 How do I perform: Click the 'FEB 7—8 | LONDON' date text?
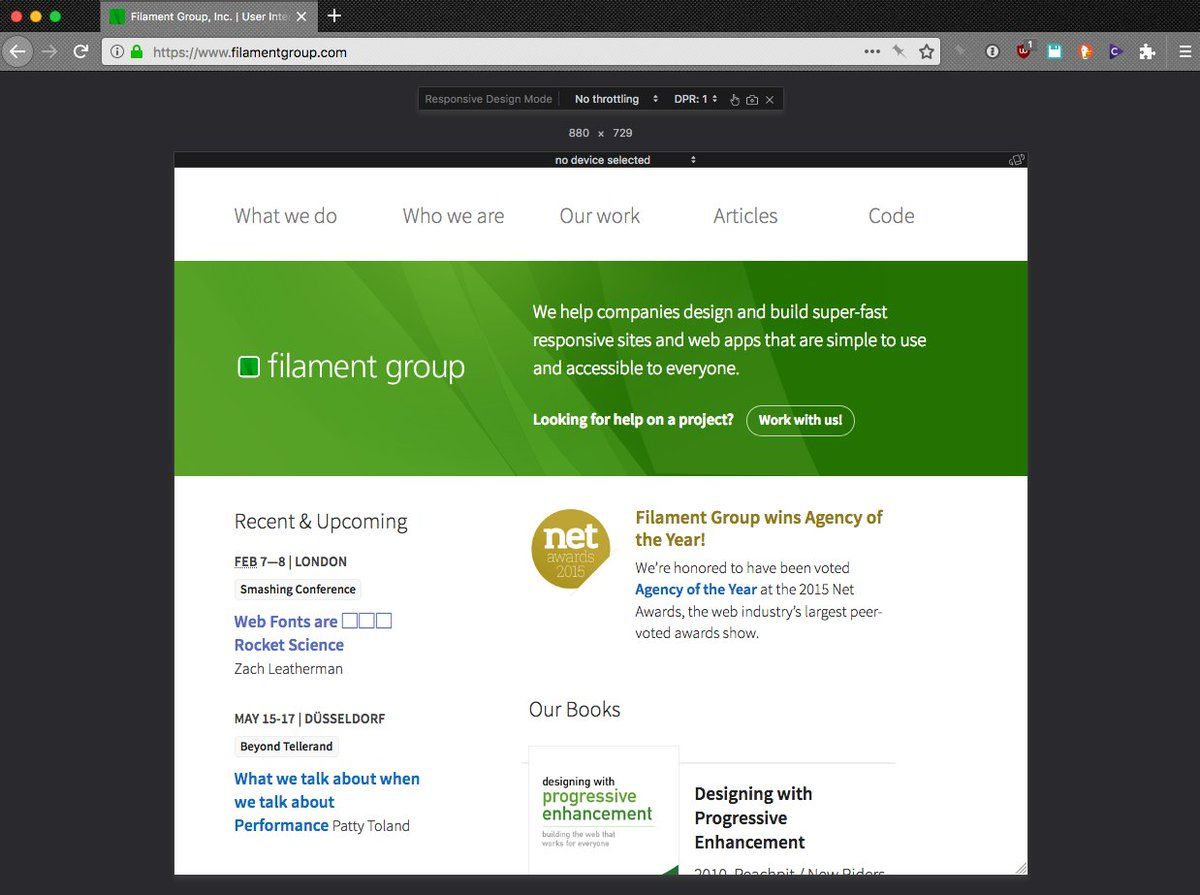291,562
